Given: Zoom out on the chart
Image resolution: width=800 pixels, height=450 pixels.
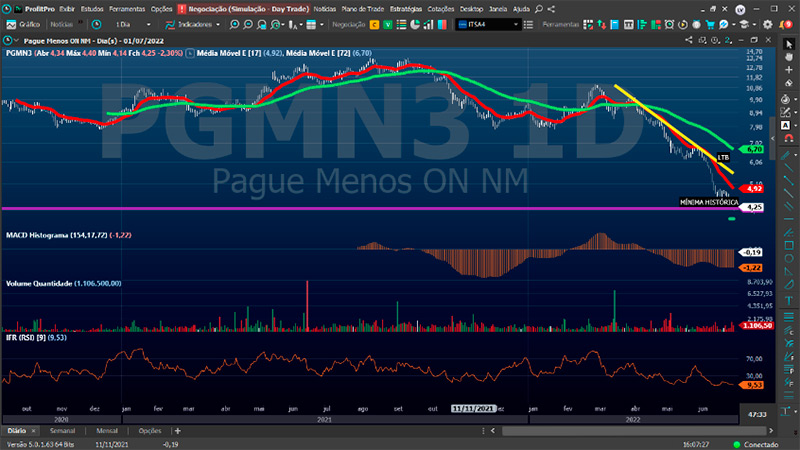Looking at the screenshot, I should point(248,24).
